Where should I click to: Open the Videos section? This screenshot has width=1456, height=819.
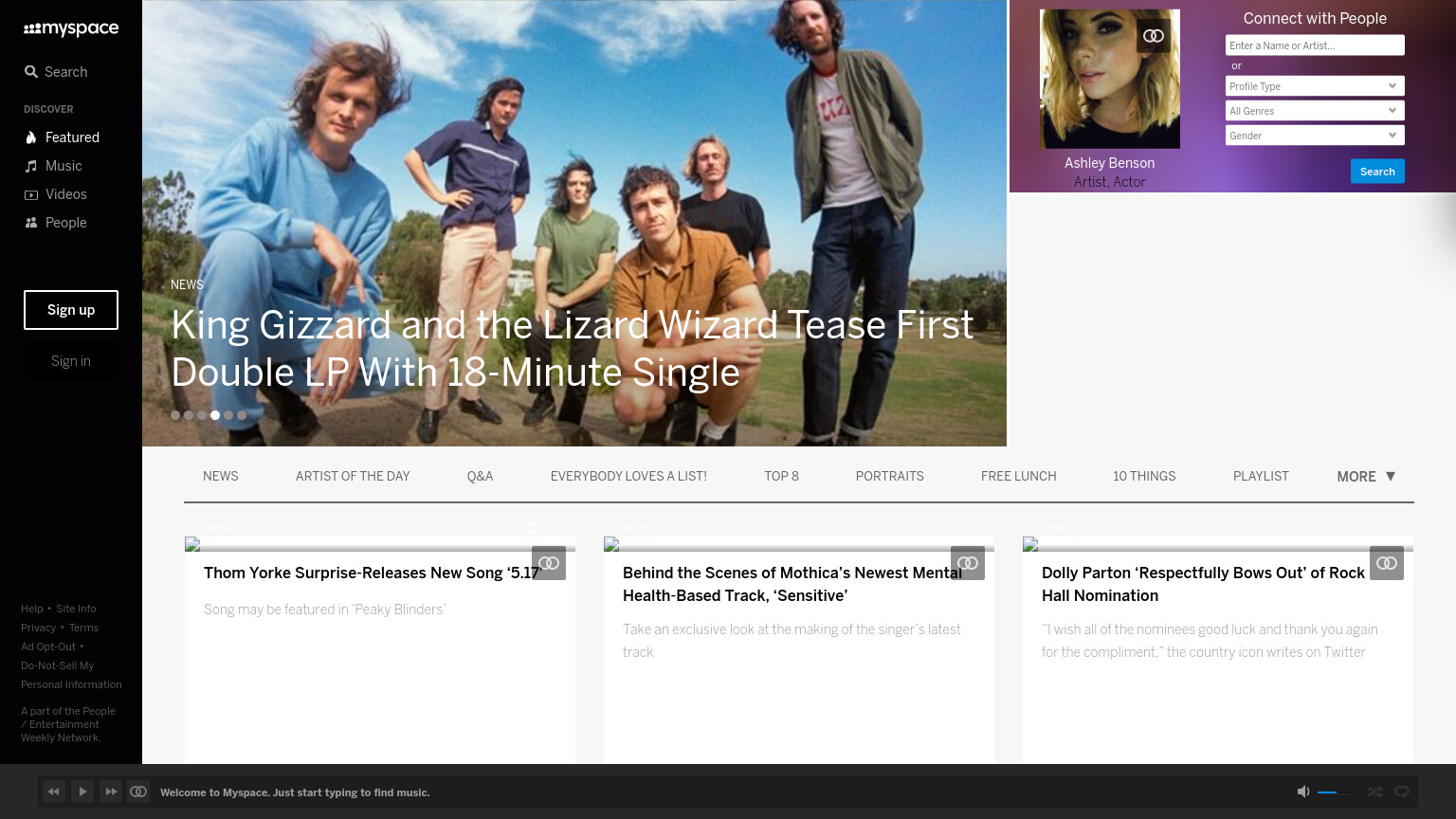coord(55,194)
